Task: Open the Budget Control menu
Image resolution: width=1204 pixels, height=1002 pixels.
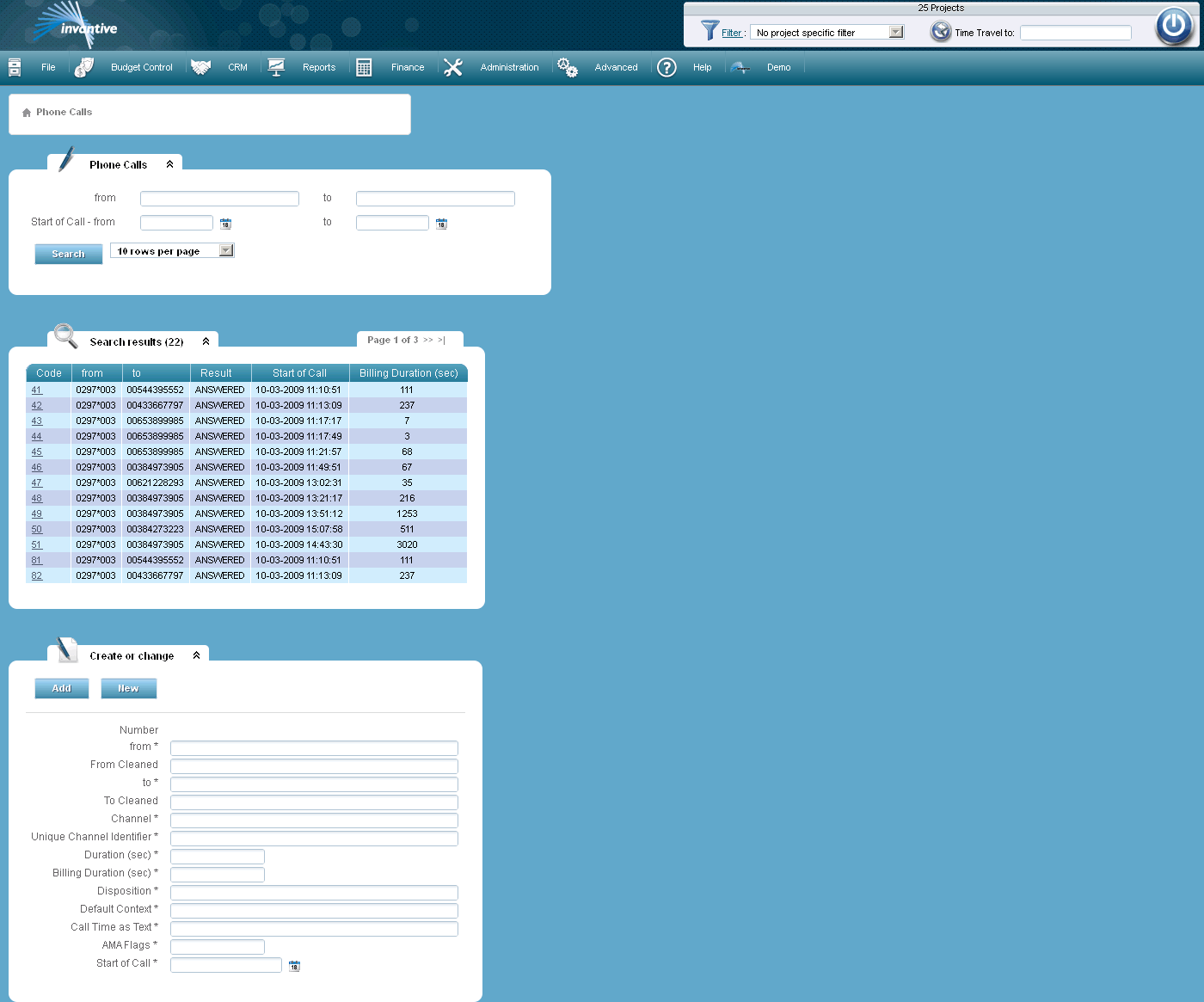Action: [x=141, y=67]
